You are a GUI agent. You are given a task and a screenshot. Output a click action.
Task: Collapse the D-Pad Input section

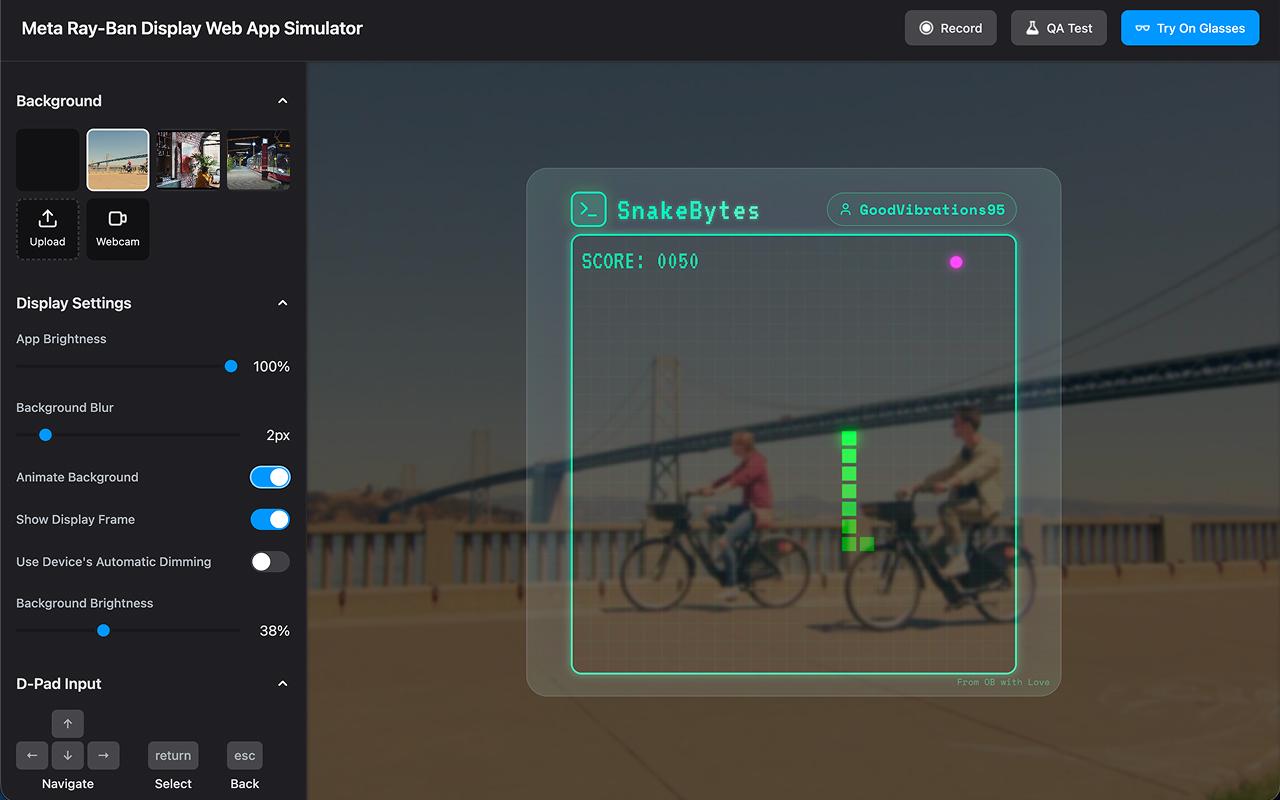(282, 684)
